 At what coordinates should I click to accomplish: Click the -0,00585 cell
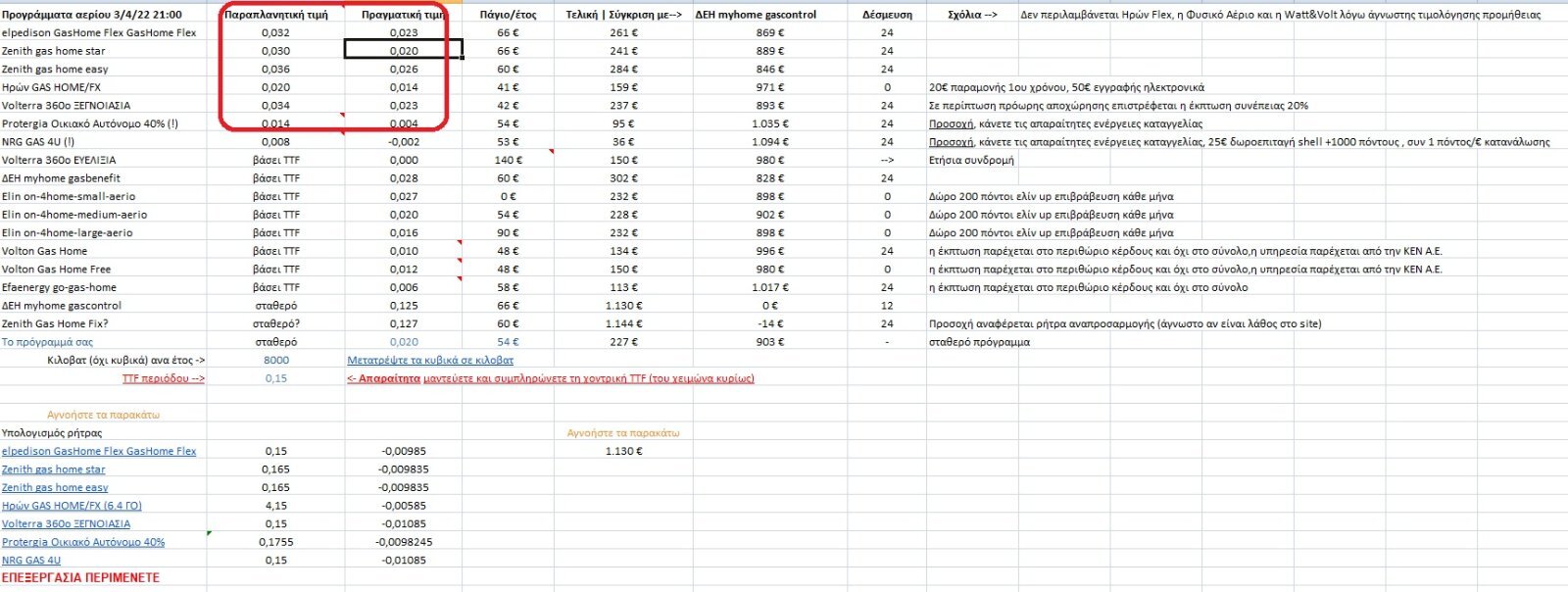tap(404, 506)
